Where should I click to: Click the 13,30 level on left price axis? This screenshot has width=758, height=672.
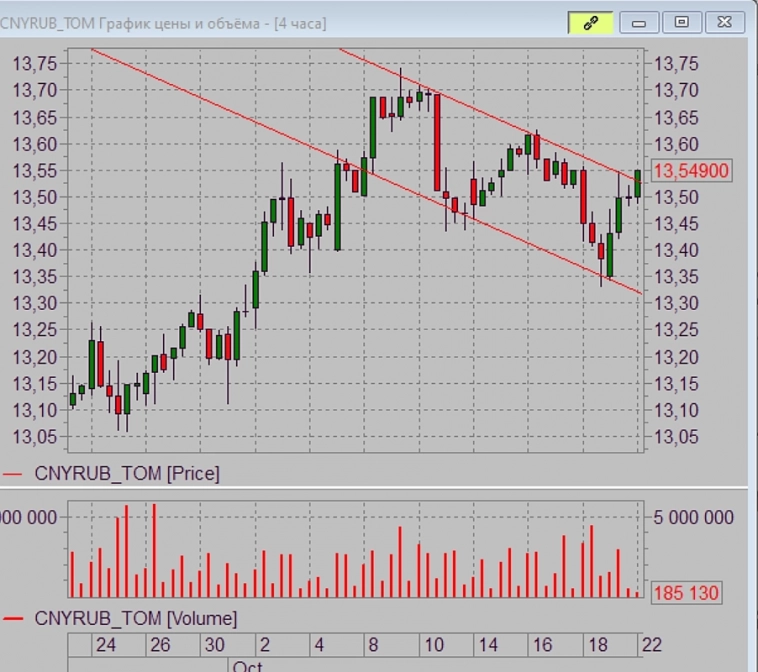tap(33, 303)
